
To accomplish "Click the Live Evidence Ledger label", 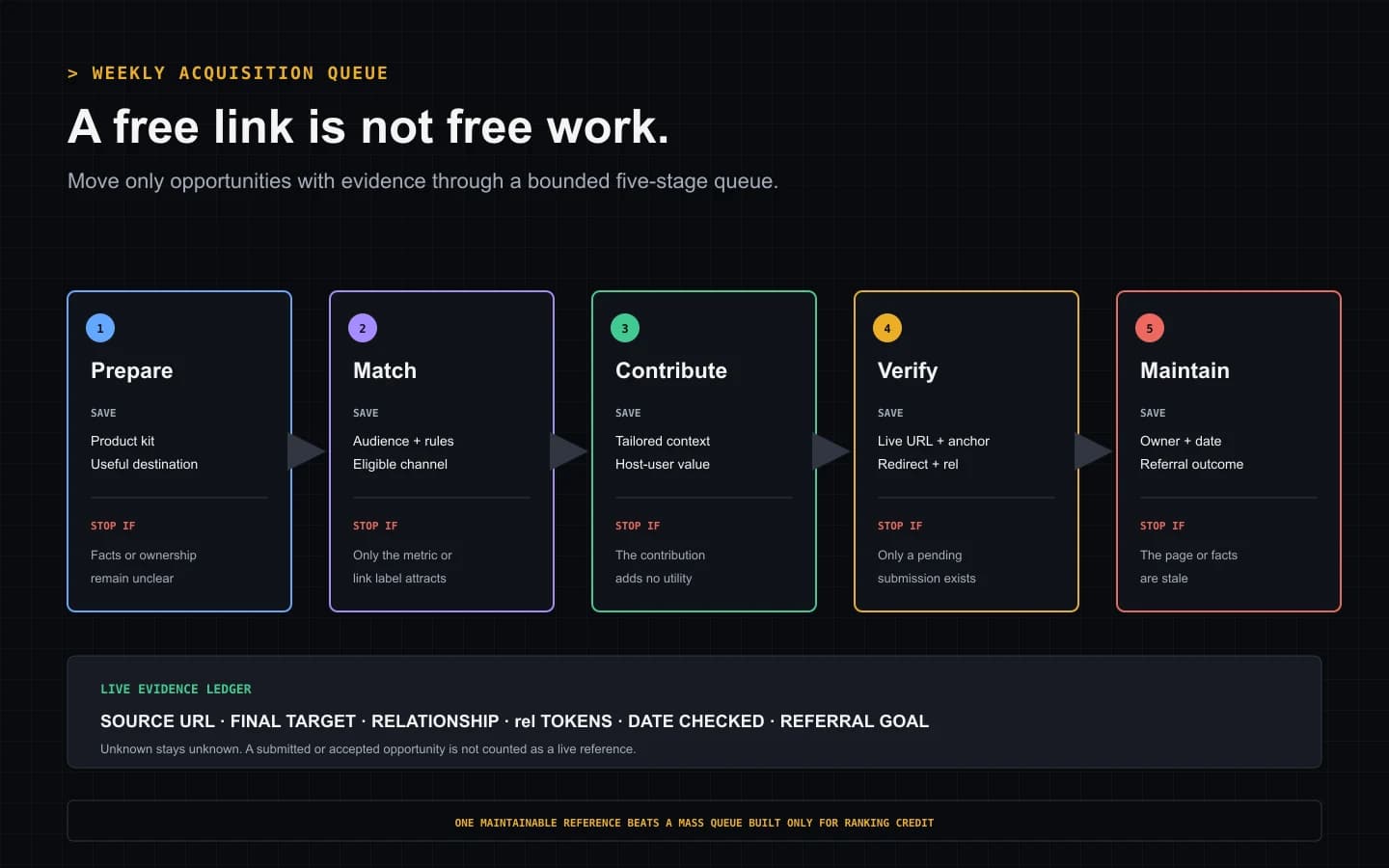I will [x=176, y=689].
